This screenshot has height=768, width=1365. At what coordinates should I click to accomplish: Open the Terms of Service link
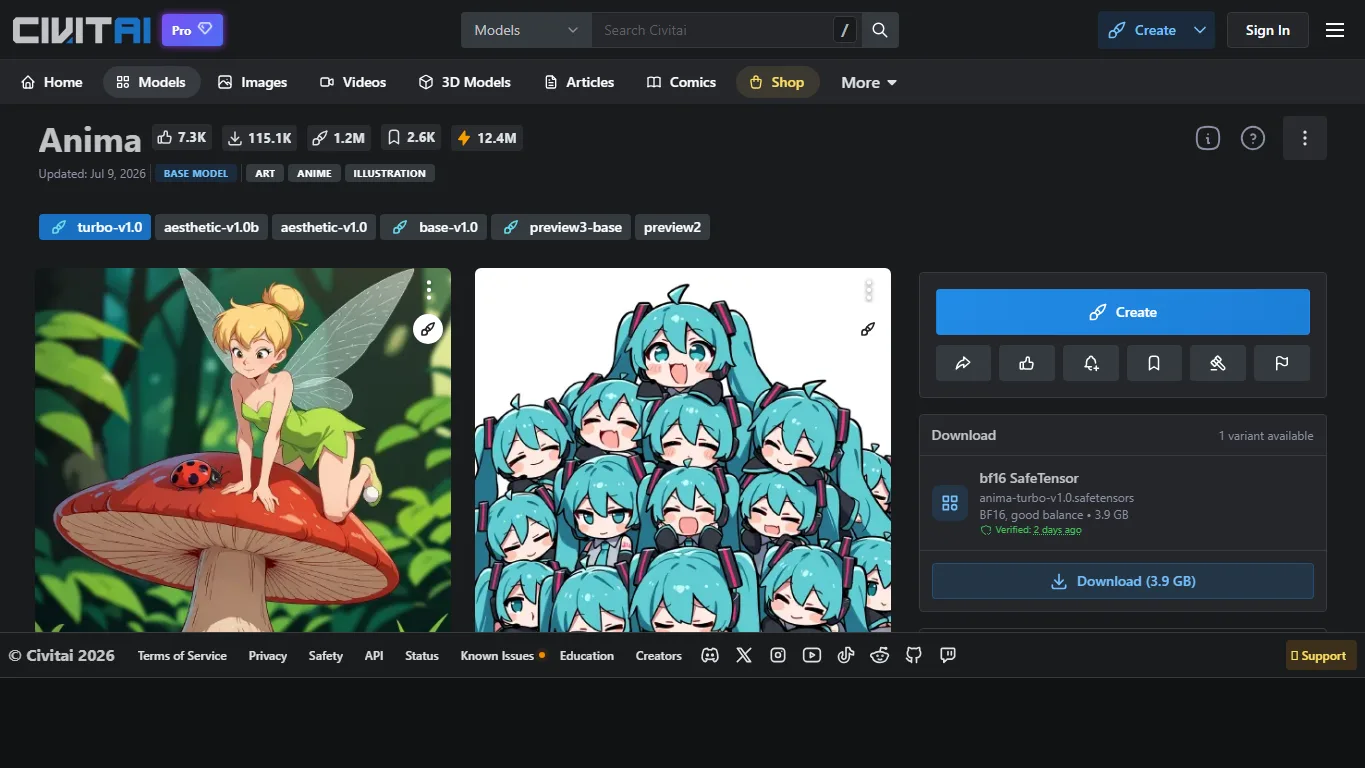pyautogui.click(x=182, y=656)
